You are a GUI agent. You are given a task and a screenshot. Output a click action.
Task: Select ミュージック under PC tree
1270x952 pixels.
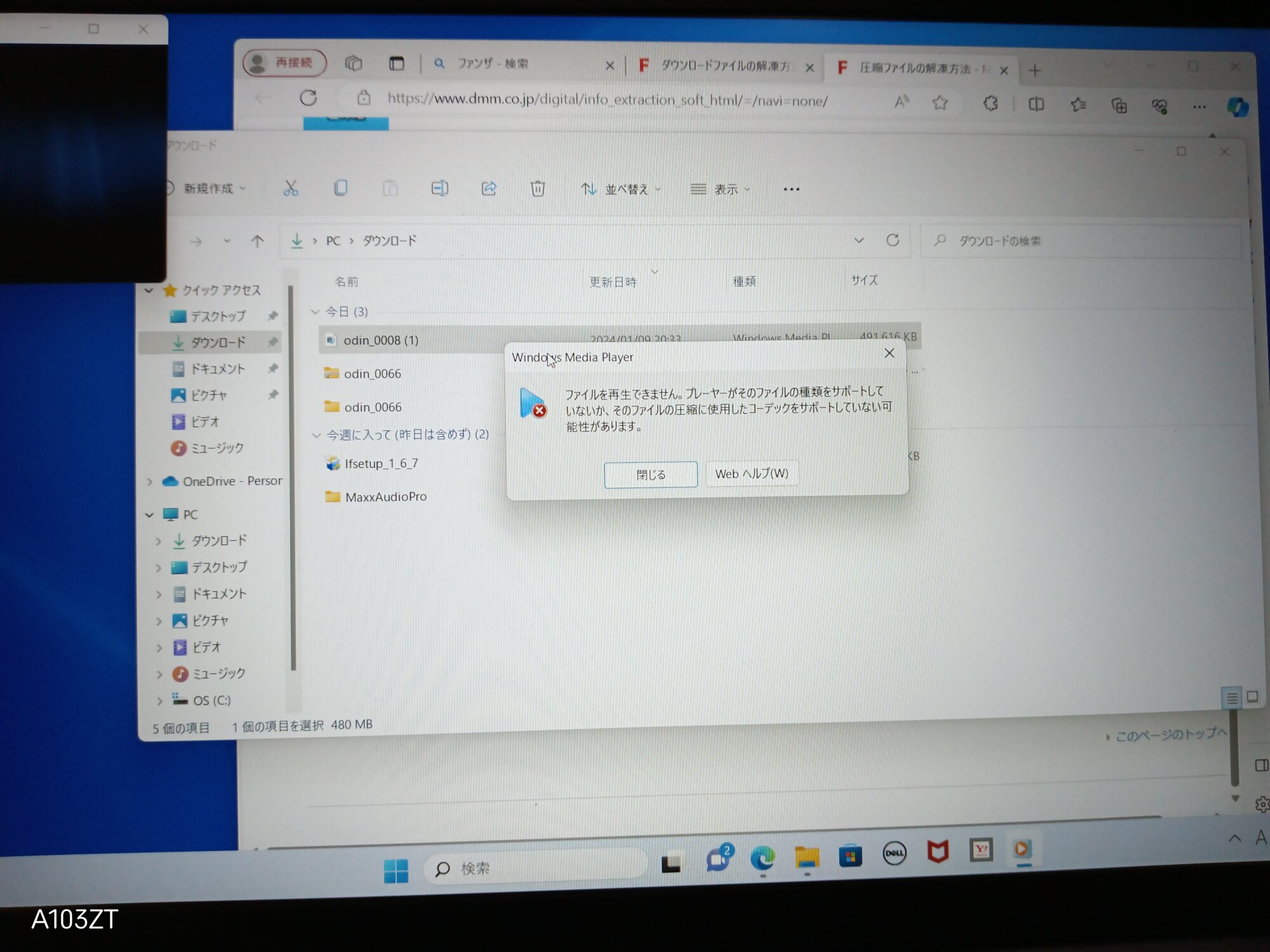pos(218,673)
